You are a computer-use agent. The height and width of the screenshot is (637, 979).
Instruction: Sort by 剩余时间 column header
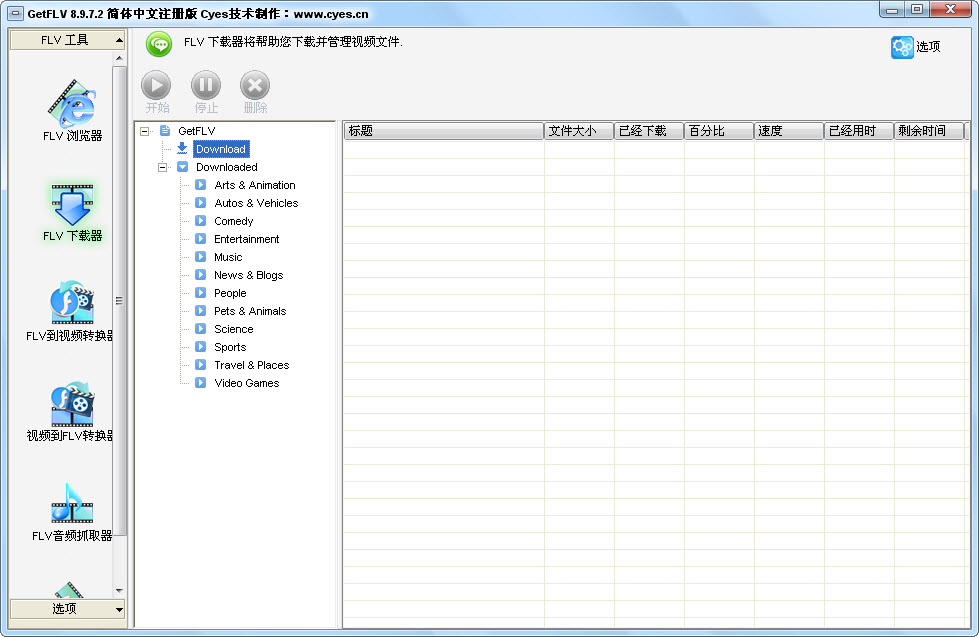[928, 131]
